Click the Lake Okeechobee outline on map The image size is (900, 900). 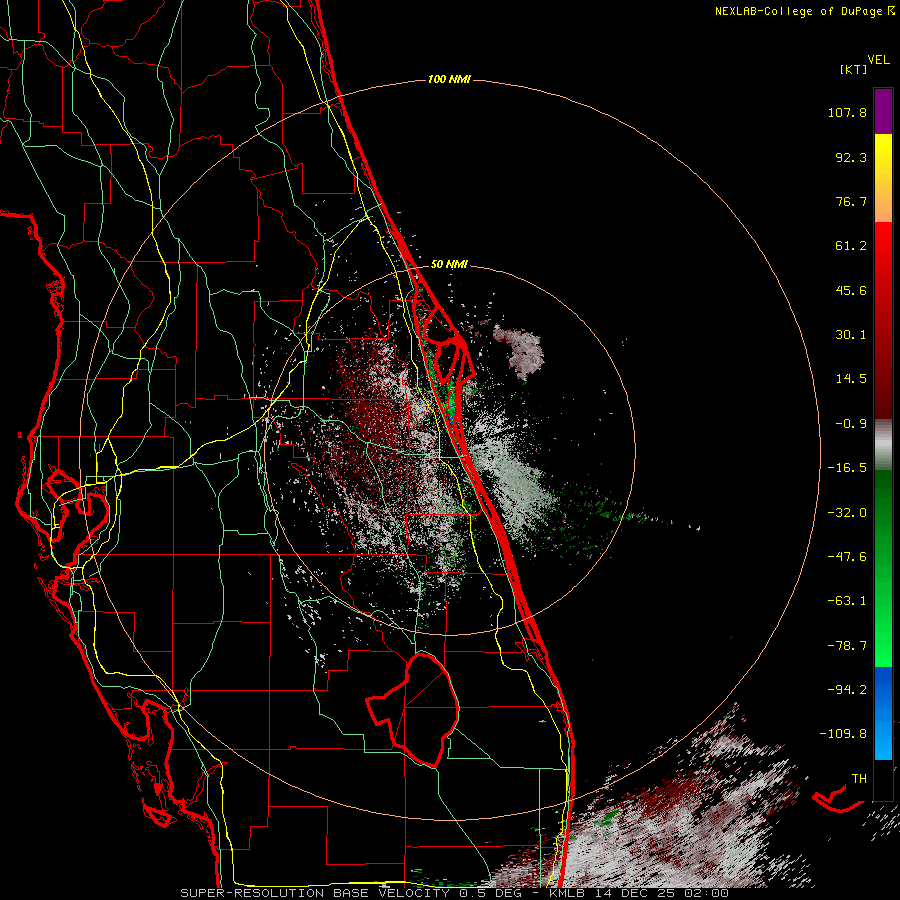413,710
